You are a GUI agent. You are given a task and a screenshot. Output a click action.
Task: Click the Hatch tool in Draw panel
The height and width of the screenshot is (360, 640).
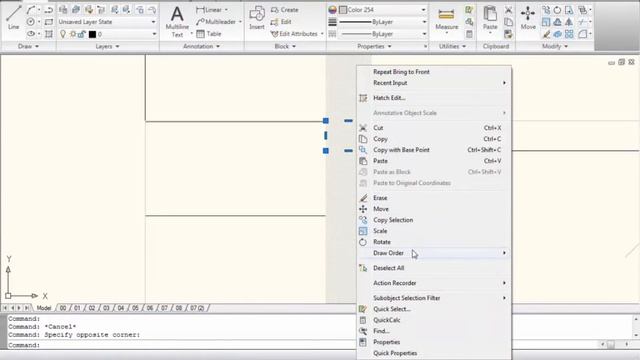[x=49, y=34]
